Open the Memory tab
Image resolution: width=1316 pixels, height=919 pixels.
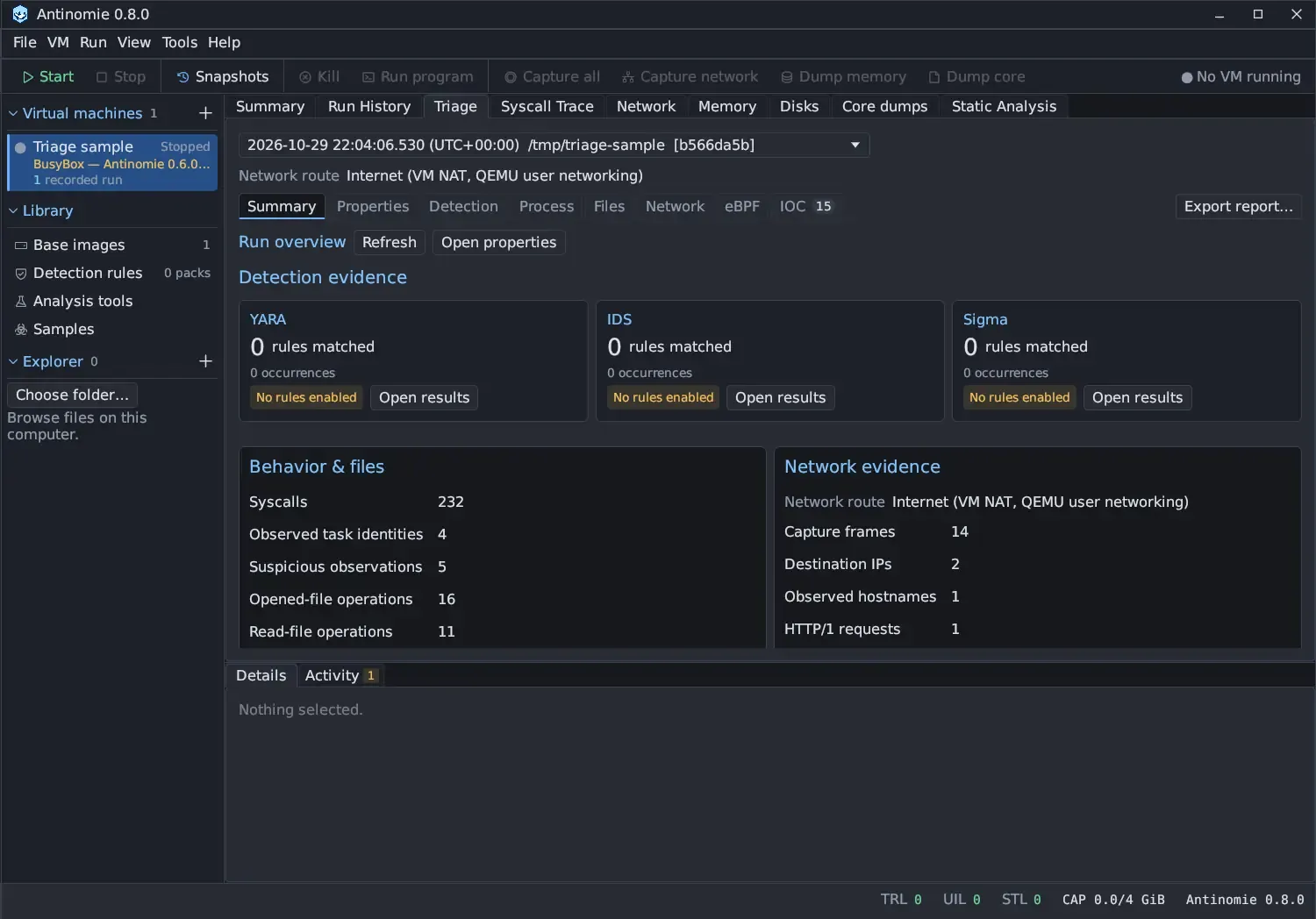coord(726,106)
